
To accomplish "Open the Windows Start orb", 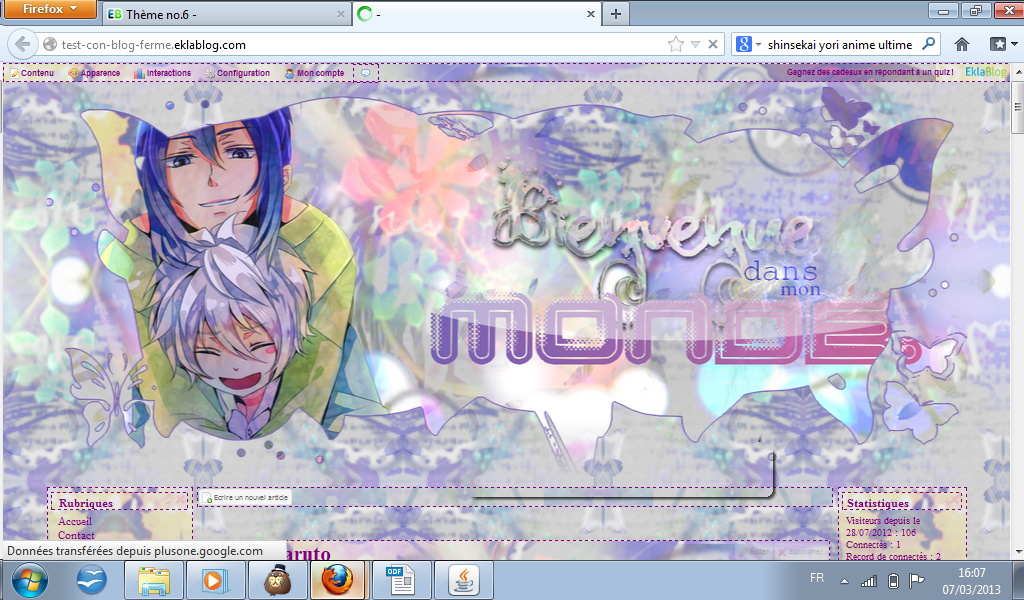I will (x=29, y=580).
